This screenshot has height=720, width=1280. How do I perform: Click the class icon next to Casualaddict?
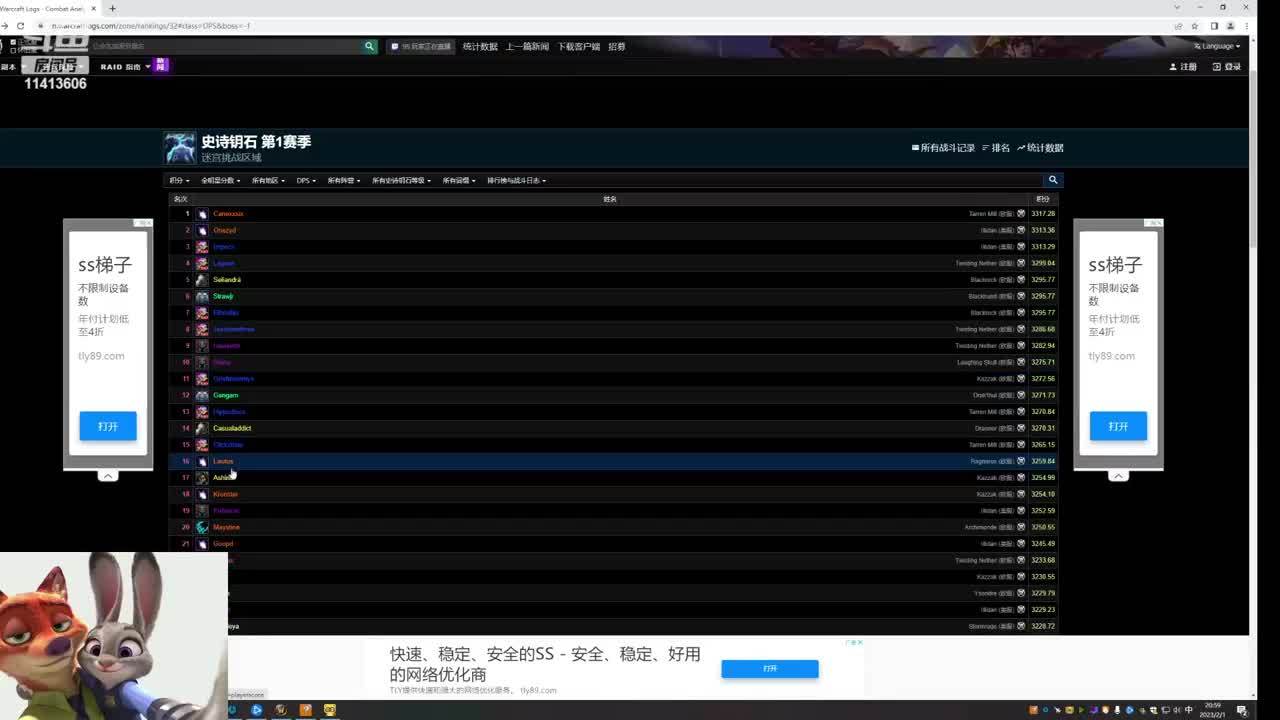click(202, 428)
